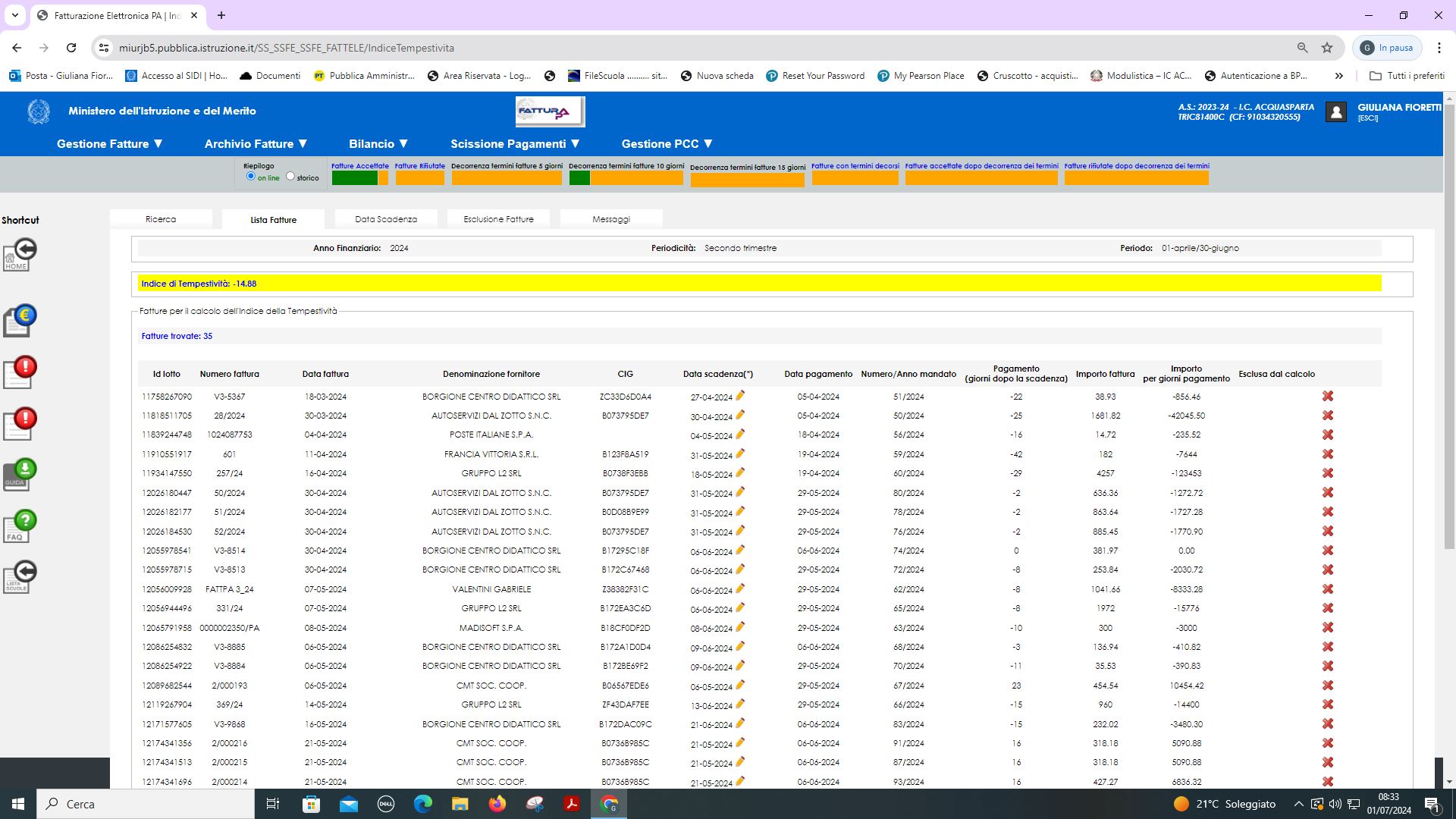1456x819 pixels.
Task: Switch to the Lista Fatture tab
Action: [274, 220]
